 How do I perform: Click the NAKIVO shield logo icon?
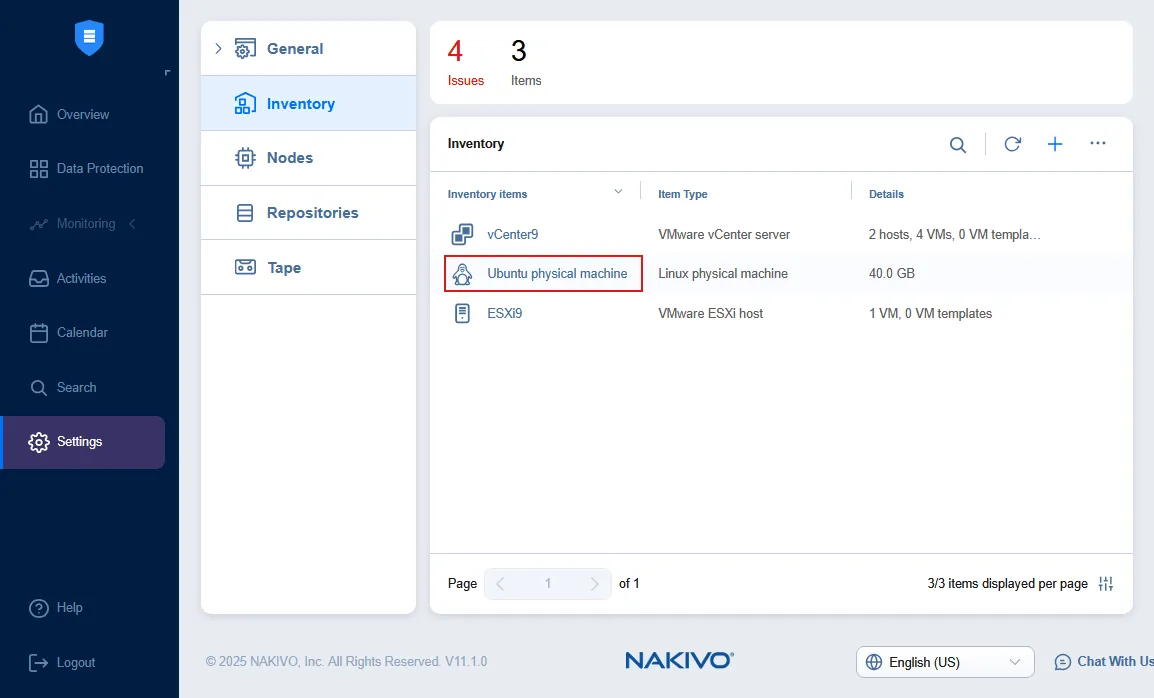coord(89,38)
